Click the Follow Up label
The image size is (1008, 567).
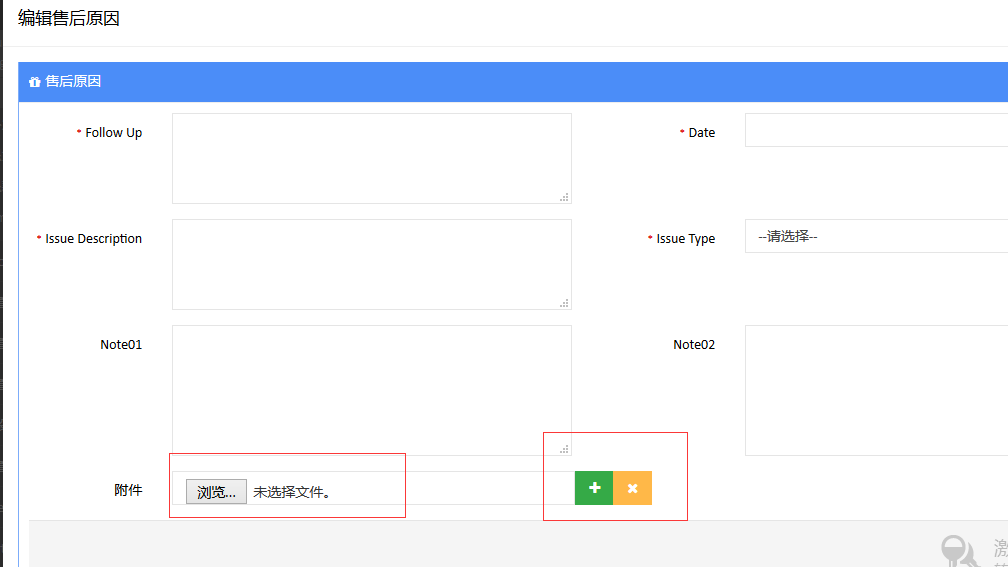tap(114, 132)
